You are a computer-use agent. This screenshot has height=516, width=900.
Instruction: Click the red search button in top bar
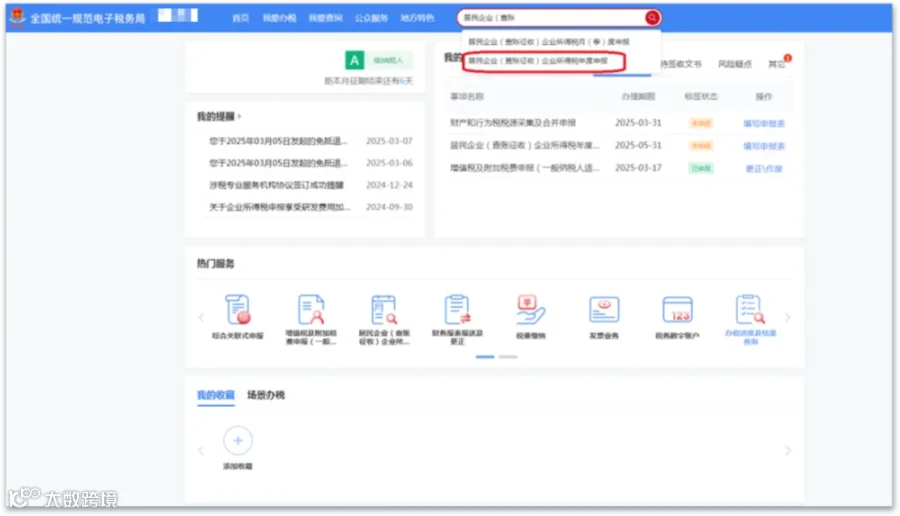652,18
